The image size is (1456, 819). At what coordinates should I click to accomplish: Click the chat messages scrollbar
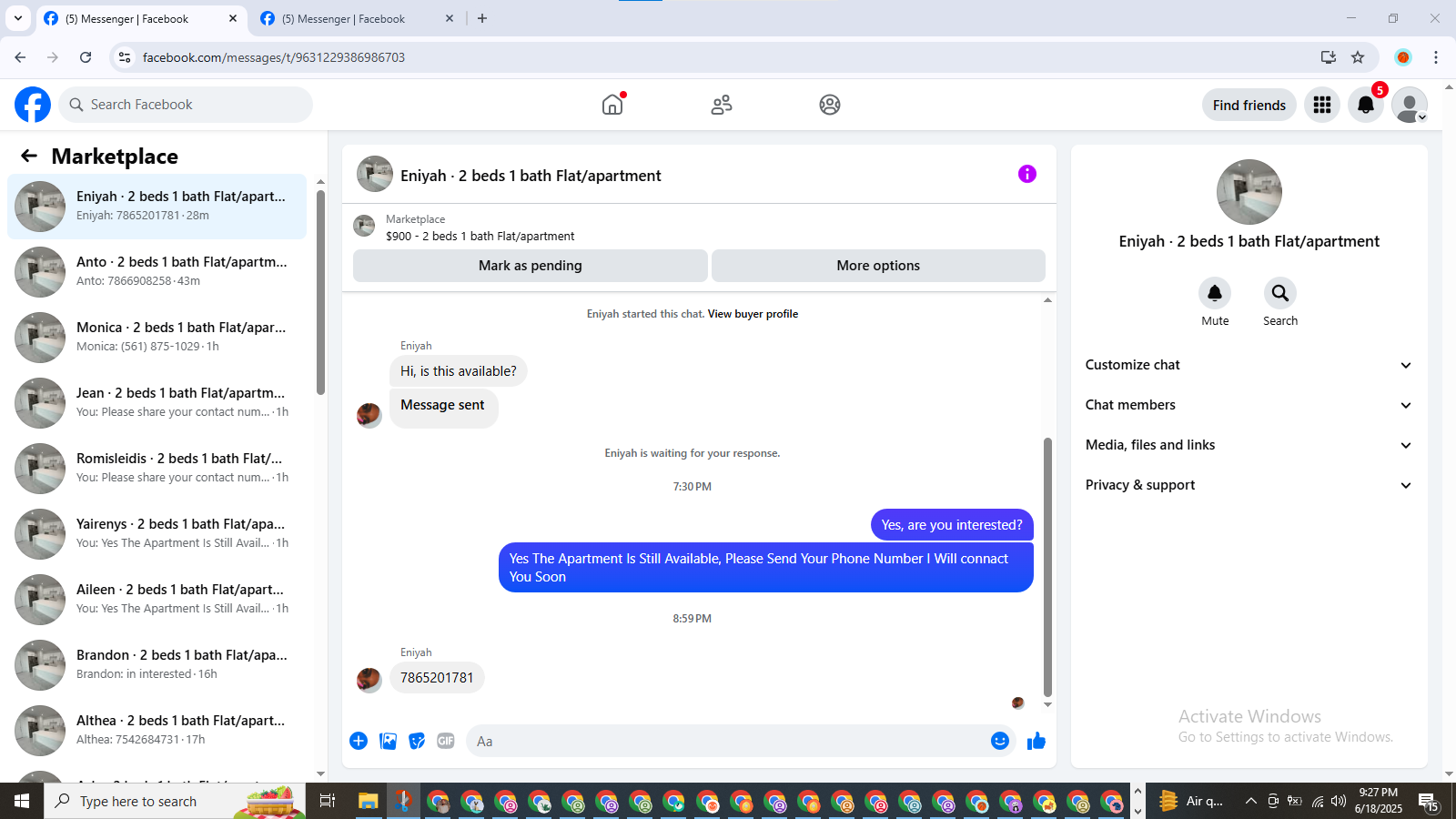coord(1047,566)
